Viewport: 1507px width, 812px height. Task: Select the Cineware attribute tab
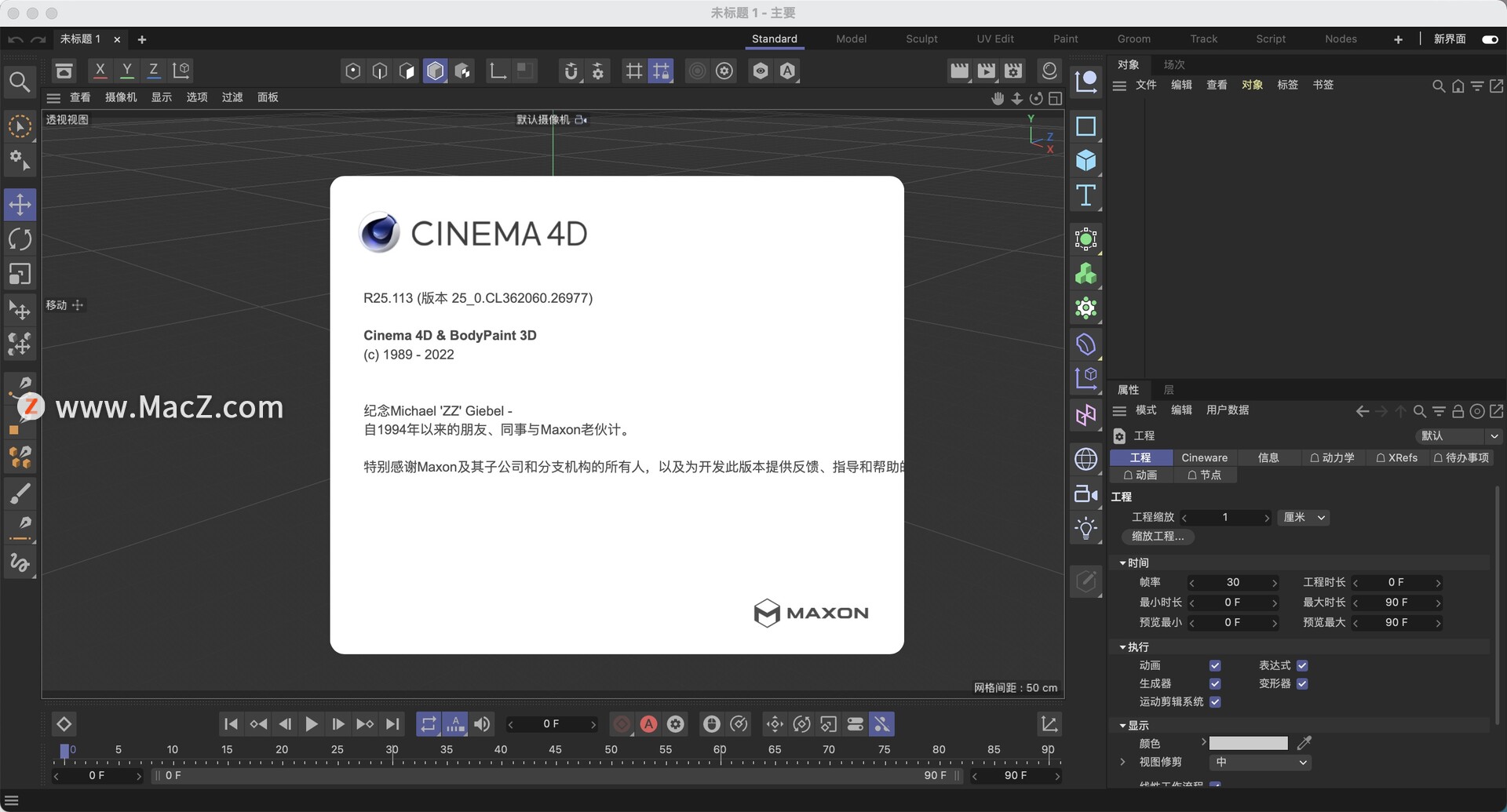[x=1204, y=457]
